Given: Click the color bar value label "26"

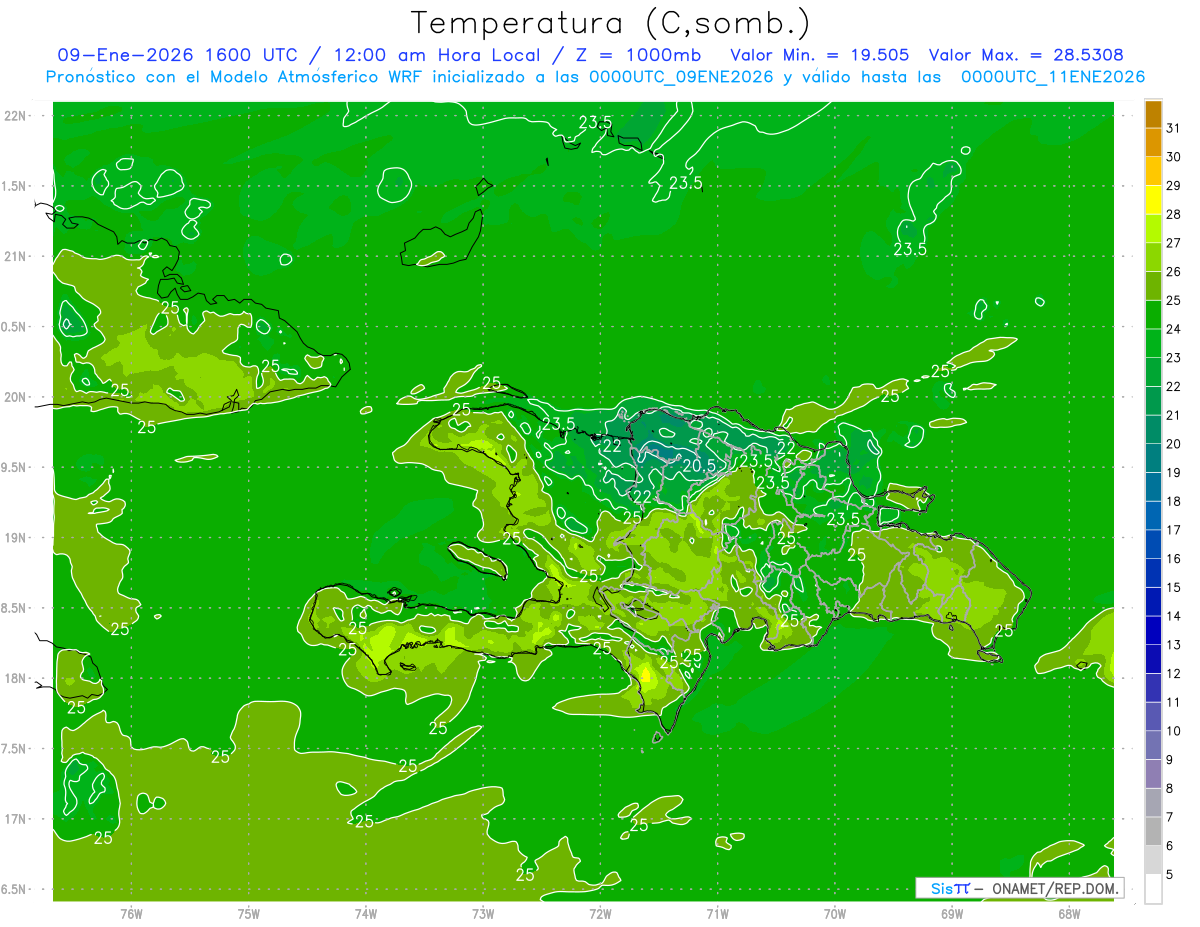Looking at the screenshot, I should click(x=1174, y=272).
